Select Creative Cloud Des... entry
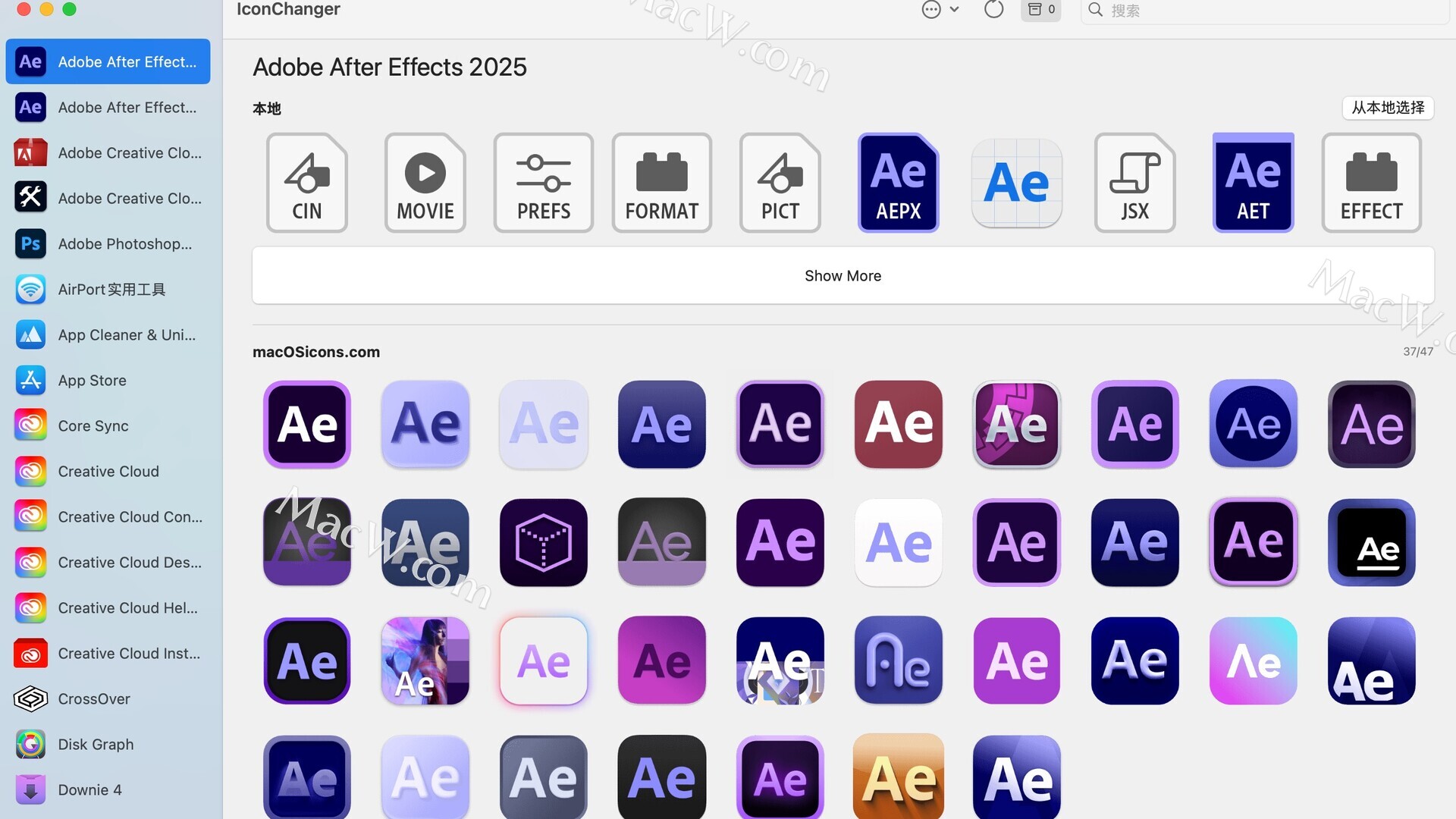The height and width of the screenshot is (819, 1456). tap(108, 562)
